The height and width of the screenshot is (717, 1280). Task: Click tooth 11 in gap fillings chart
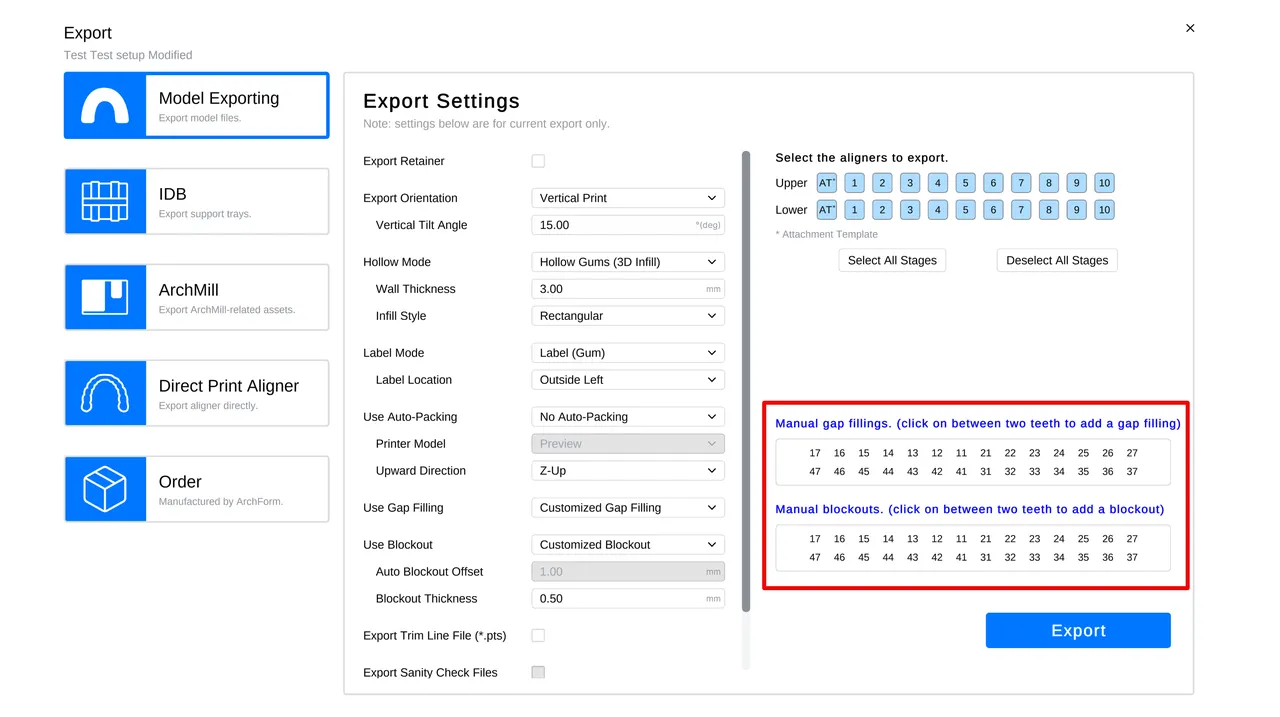coord(961,453)
